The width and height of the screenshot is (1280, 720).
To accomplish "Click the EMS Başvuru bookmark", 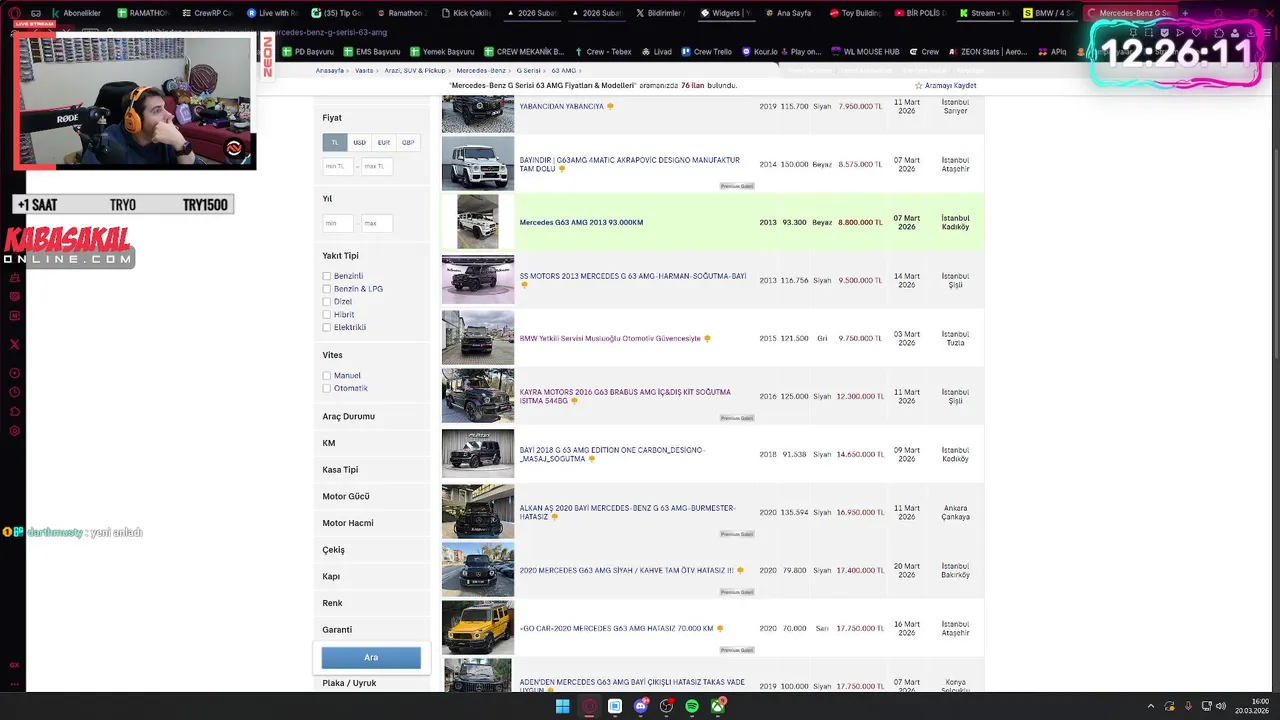I will [372, 52].
